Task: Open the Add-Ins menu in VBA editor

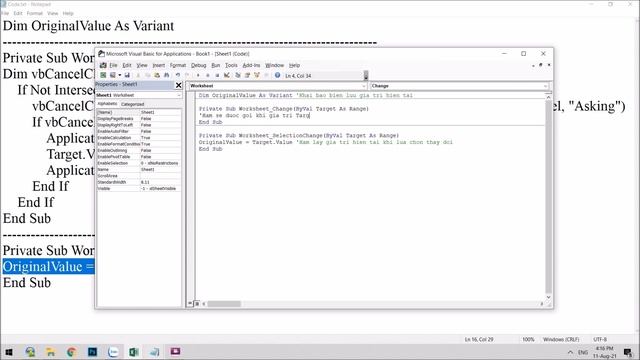Action: coord(251,65)
